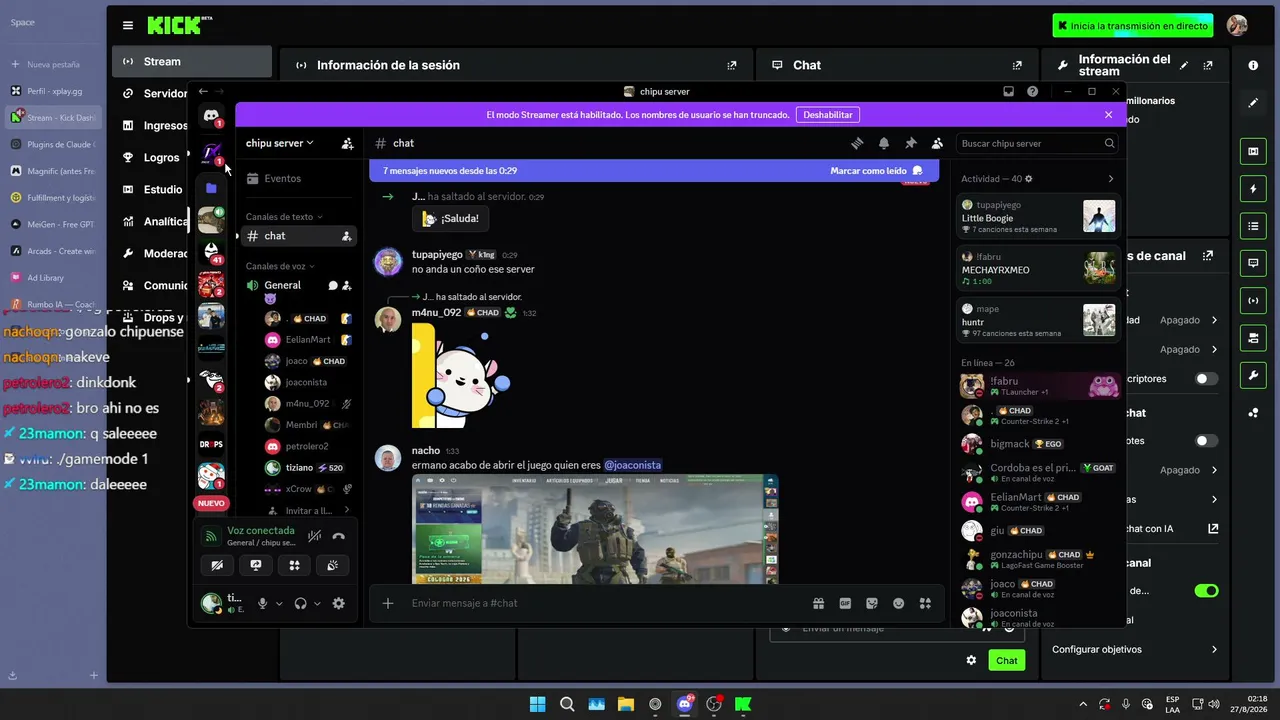Invite members icon next to chipu server
This screenshot has width=1280, height=720.
[347, 143]
